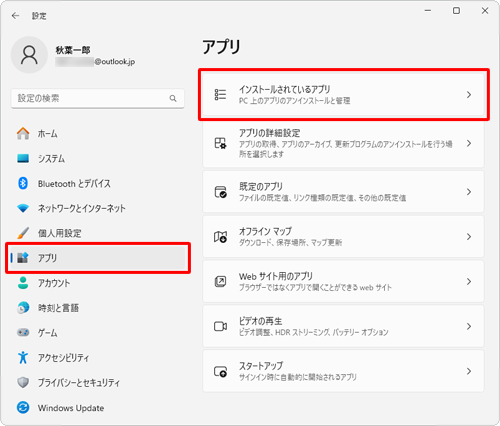Open ビデオの再生 page
500x426 pixels.
[x=343, y=326]
